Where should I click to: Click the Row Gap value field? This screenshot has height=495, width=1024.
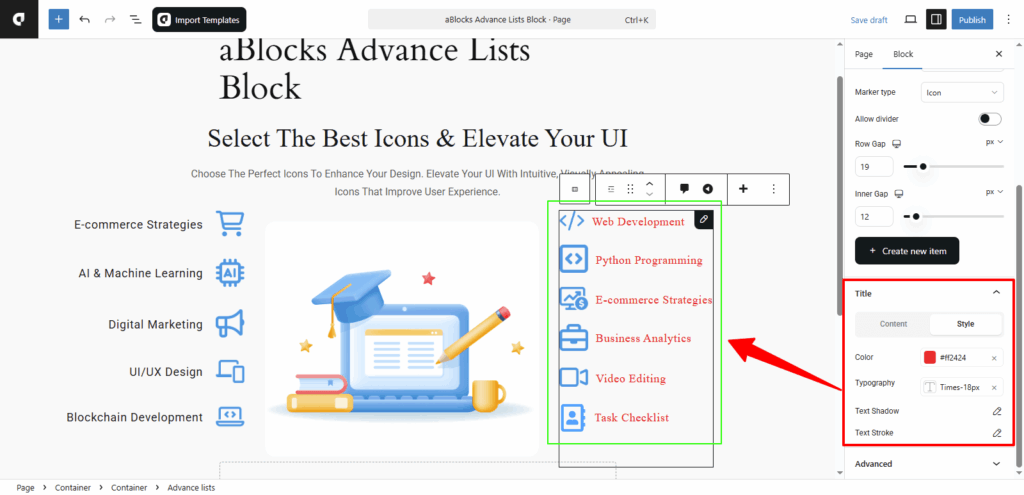874,167
